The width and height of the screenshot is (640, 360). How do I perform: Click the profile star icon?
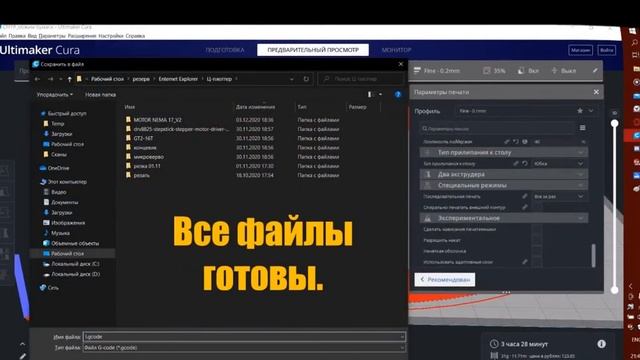(x=580, y=111)
